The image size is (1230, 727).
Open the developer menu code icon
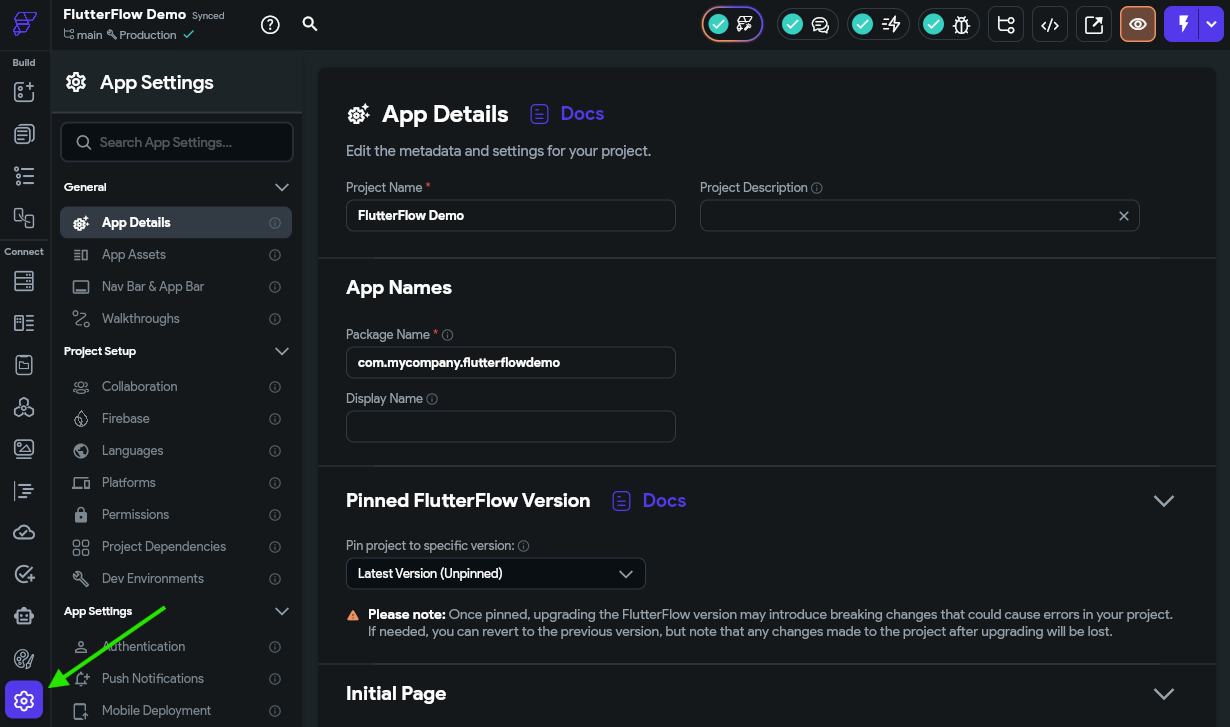coord(1050,25)
